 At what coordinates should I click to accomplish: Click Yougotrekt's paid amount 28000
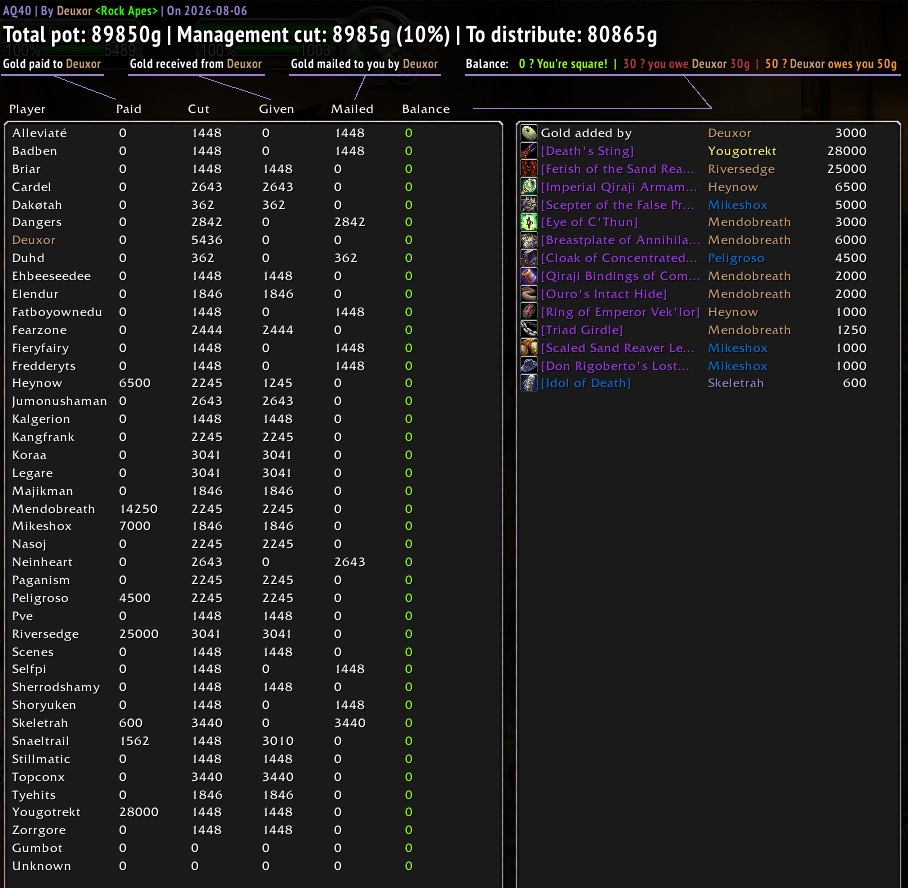click(138, 812)
